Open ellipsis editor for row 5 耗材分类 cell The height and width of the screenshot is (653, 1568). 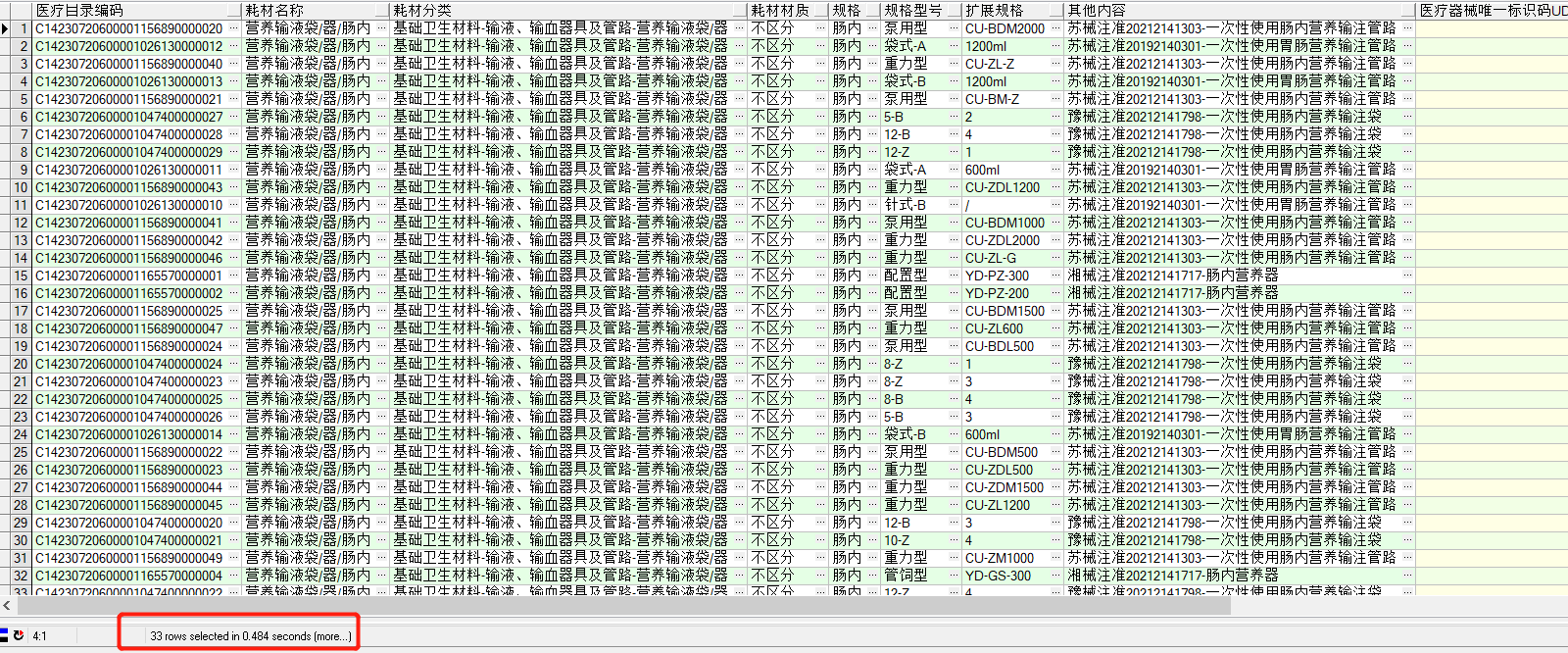(740, 99)
